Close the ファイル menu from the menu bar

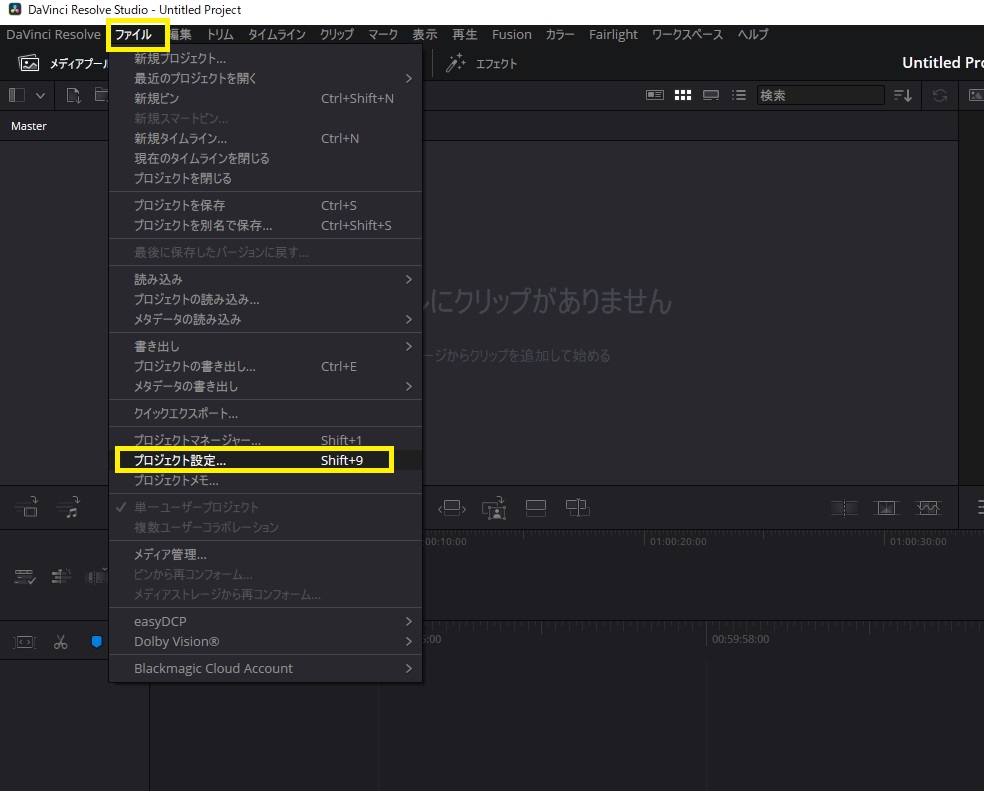[134, 35]
